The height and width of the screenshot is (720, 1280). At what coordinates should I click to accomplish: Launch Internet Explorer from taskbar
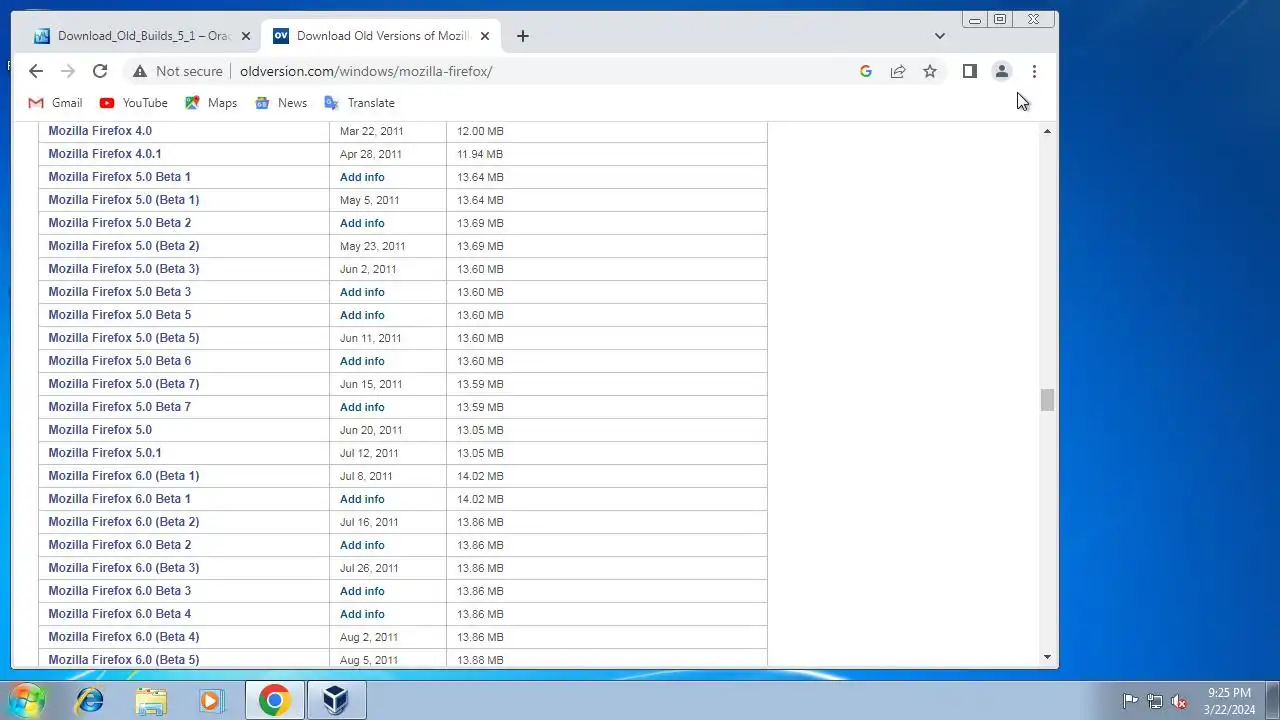[x=90, y=700]
